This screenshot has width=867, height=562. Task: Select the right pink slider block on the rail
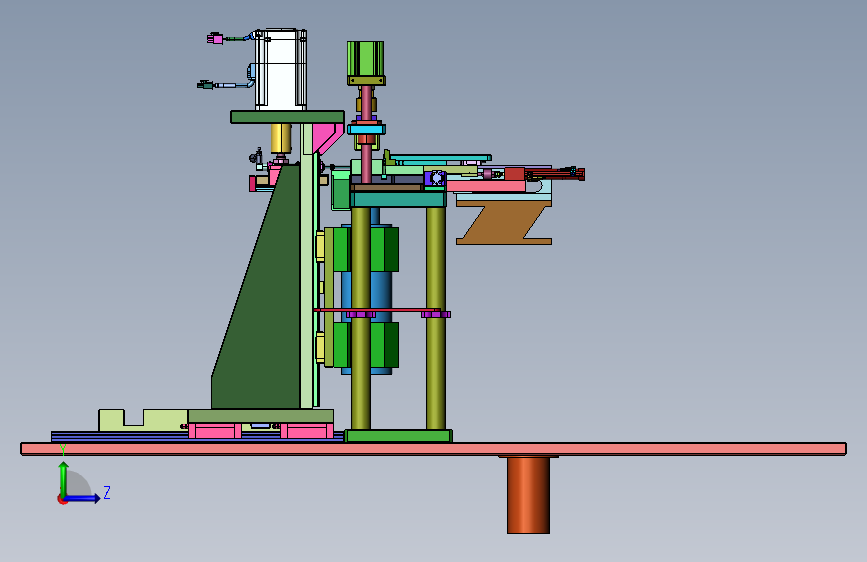click(306, 431)
